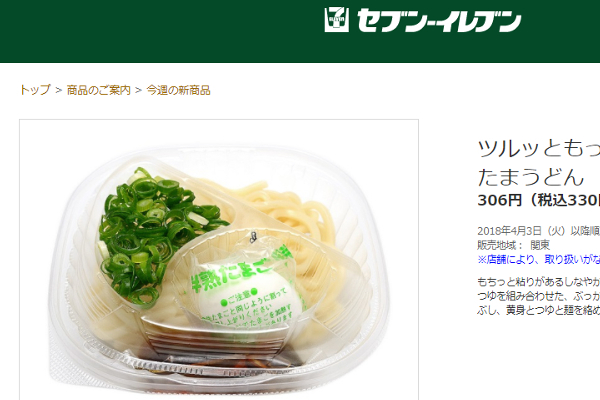The height and width of the screenshot is (400, 600).
Task: Click the blue ※店舗により notice text
Action: (539, 259)
